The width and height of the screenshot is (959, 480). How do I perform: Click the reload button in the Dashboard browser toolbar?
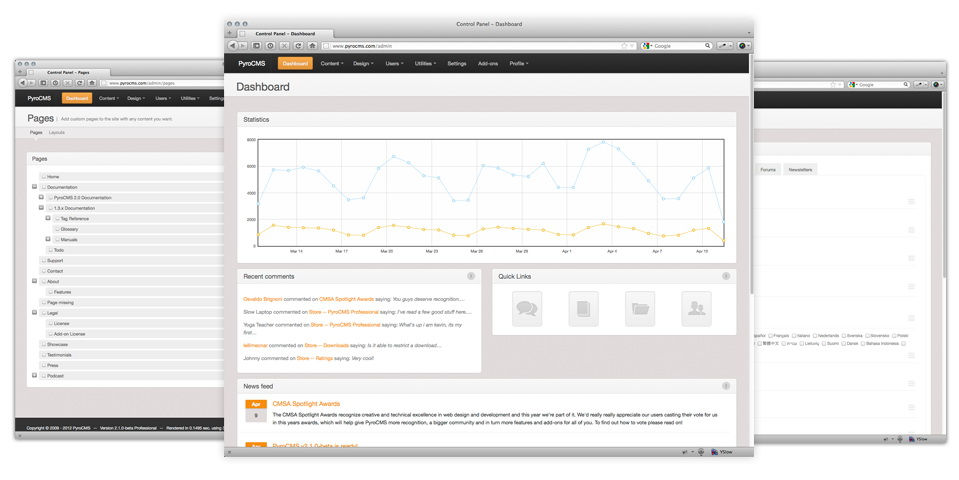point(298,46)
